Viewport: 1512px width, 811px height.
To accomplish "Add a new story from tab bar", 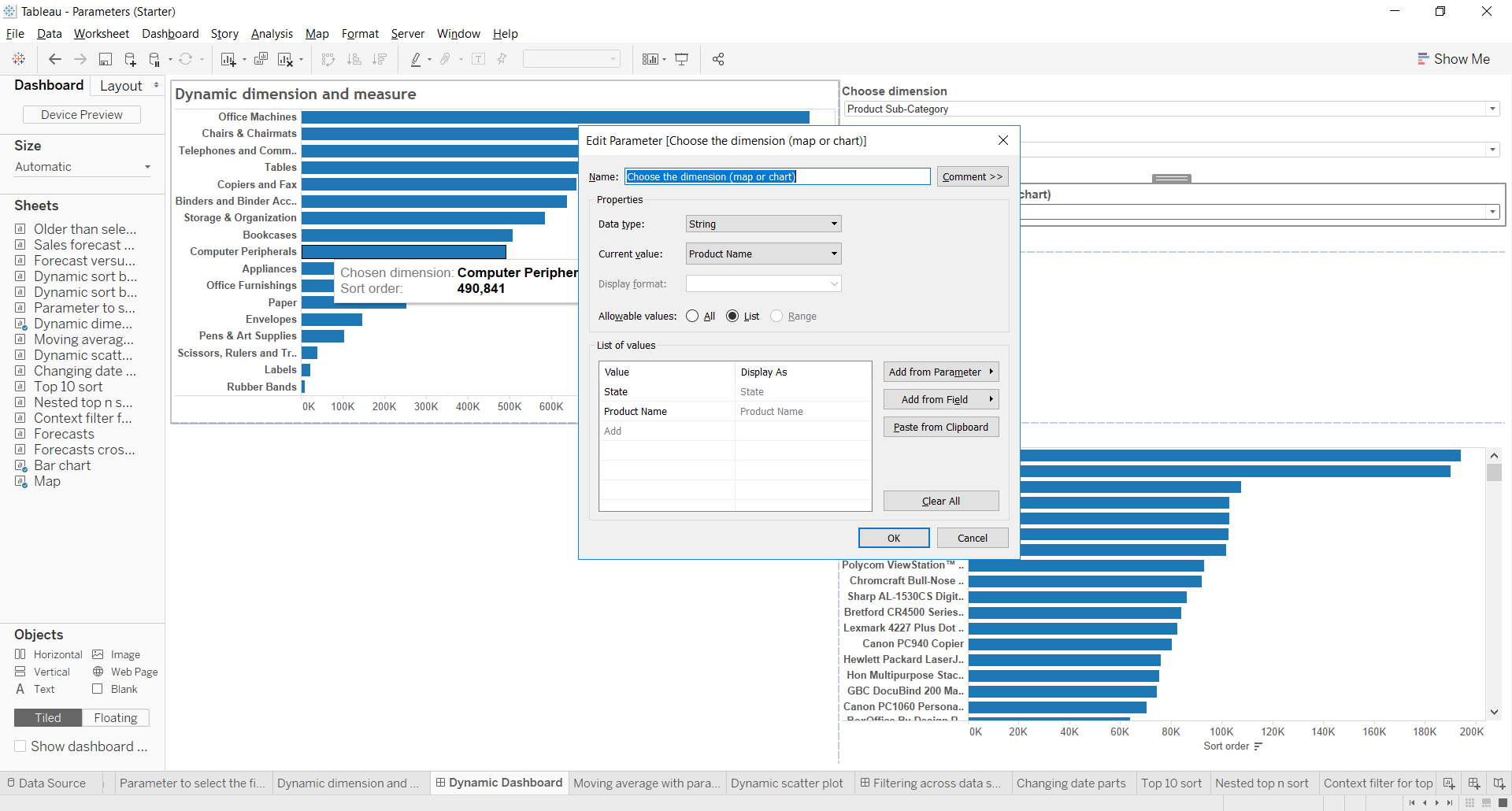I will [1499, 783].
